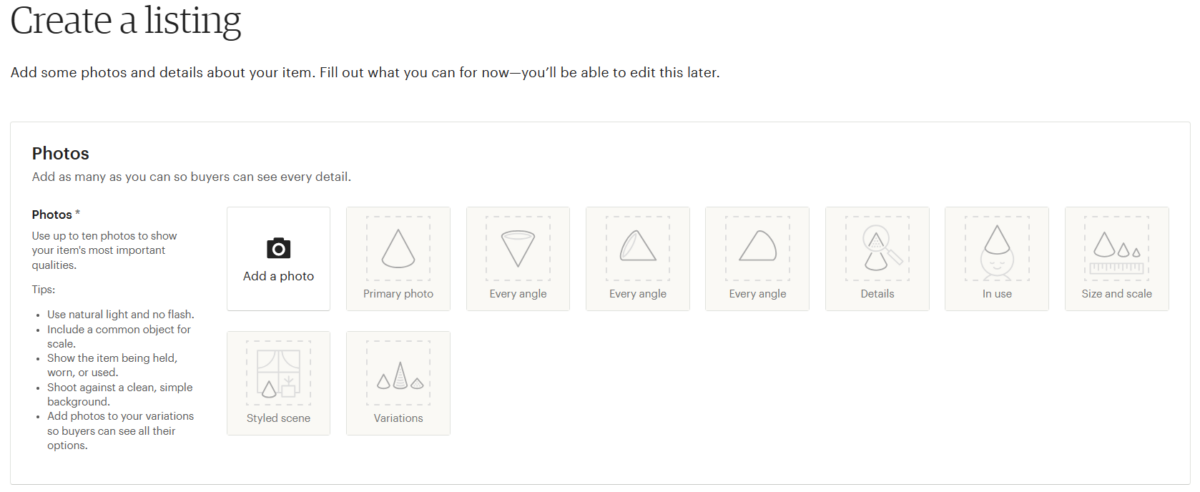Click the 'Add a photo' label

278,276
